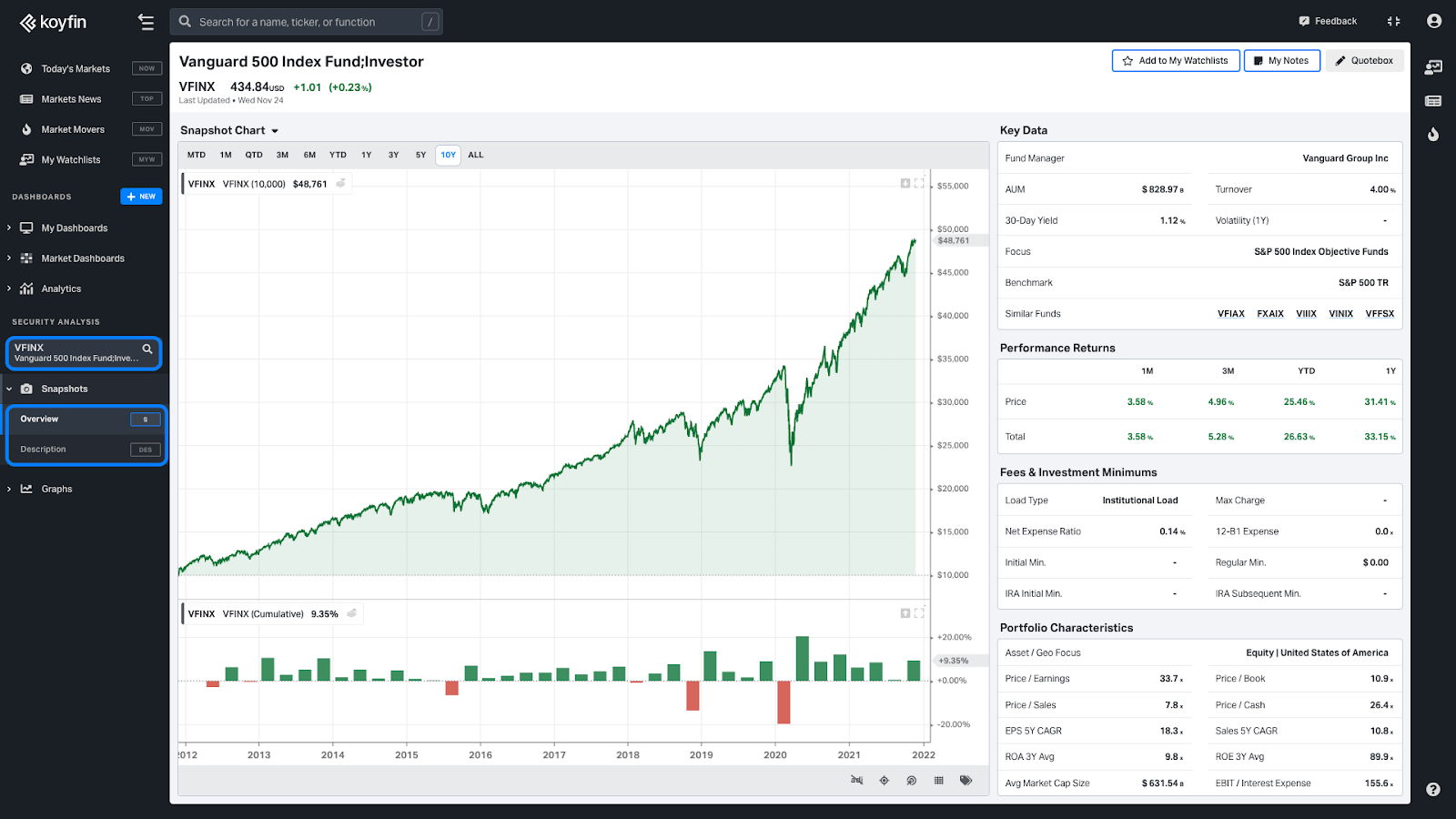1456x819 pixels.
Task: Click the Today's Markets globe icon
Action: pyautogui.click(x=26, y=68)
